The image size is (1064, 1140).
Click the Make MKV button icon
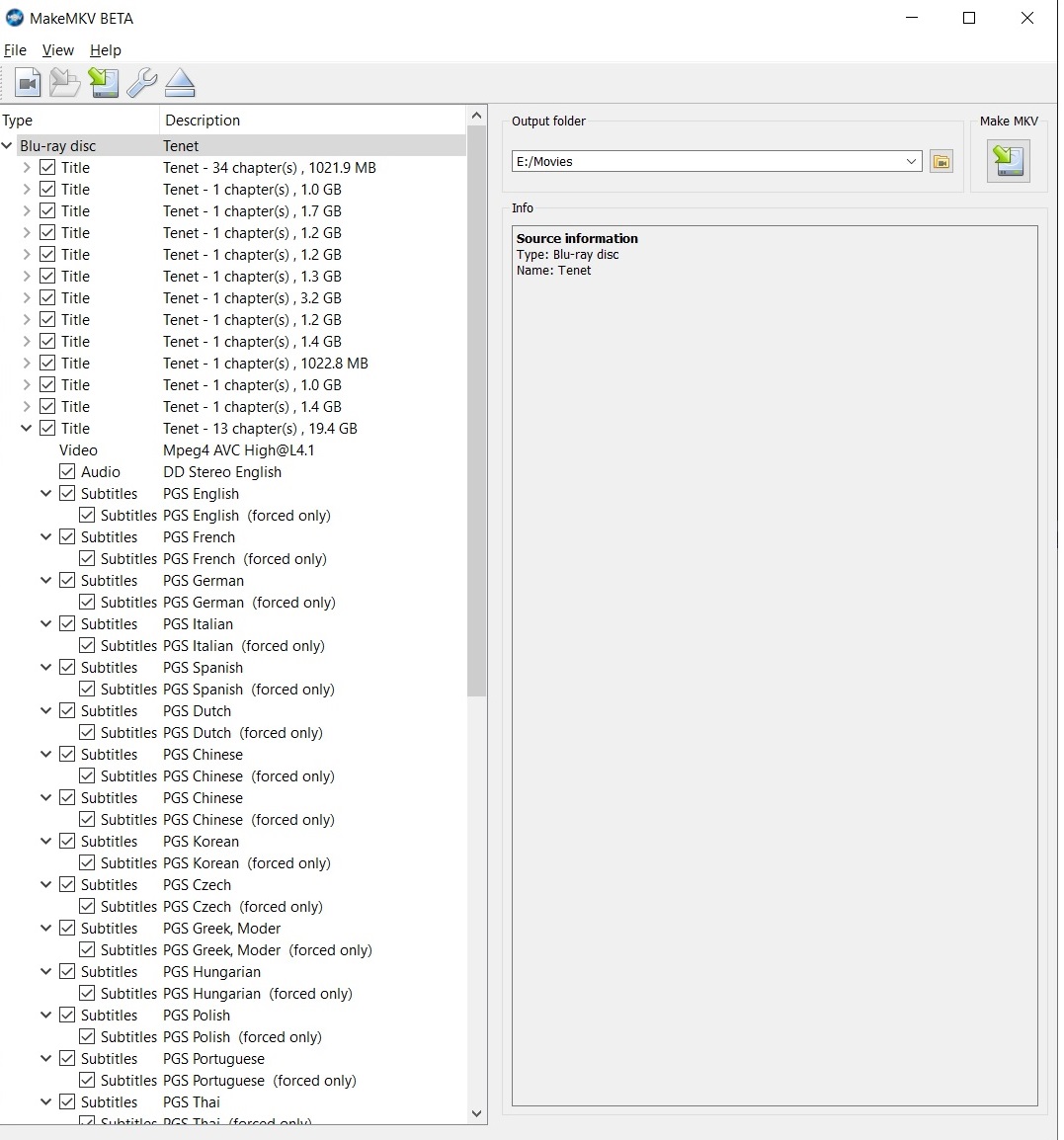click(1008, 161)
